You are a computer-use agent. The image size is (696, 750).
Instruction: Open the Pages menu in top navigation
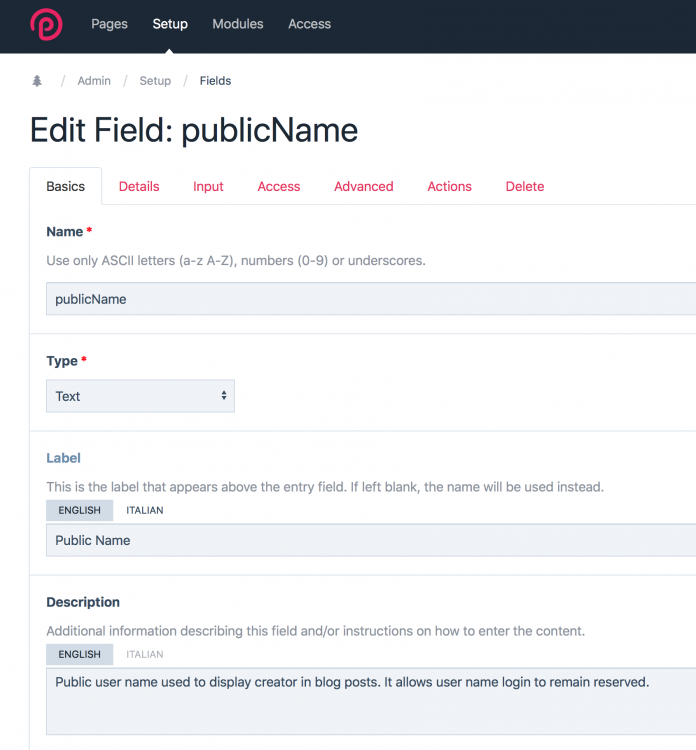click(x=109, y=24)
